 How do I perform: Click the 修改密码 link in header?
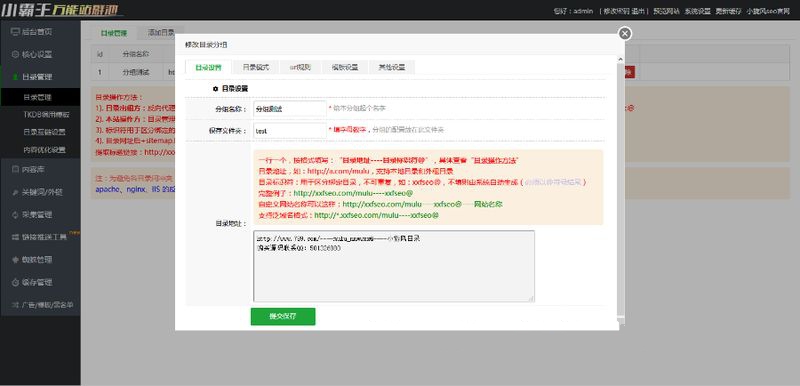click(615, 11)
